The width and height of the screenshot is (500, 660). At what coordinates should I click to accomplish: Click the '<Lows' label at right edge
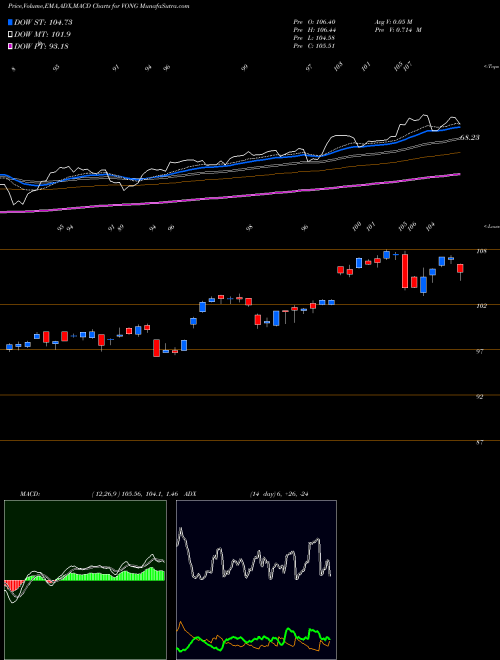coord(491,226)
